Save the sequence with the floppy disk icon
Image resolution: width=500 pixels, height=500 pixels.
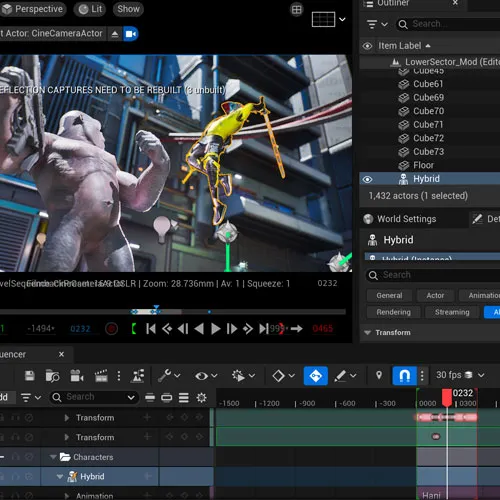point(30,376)
